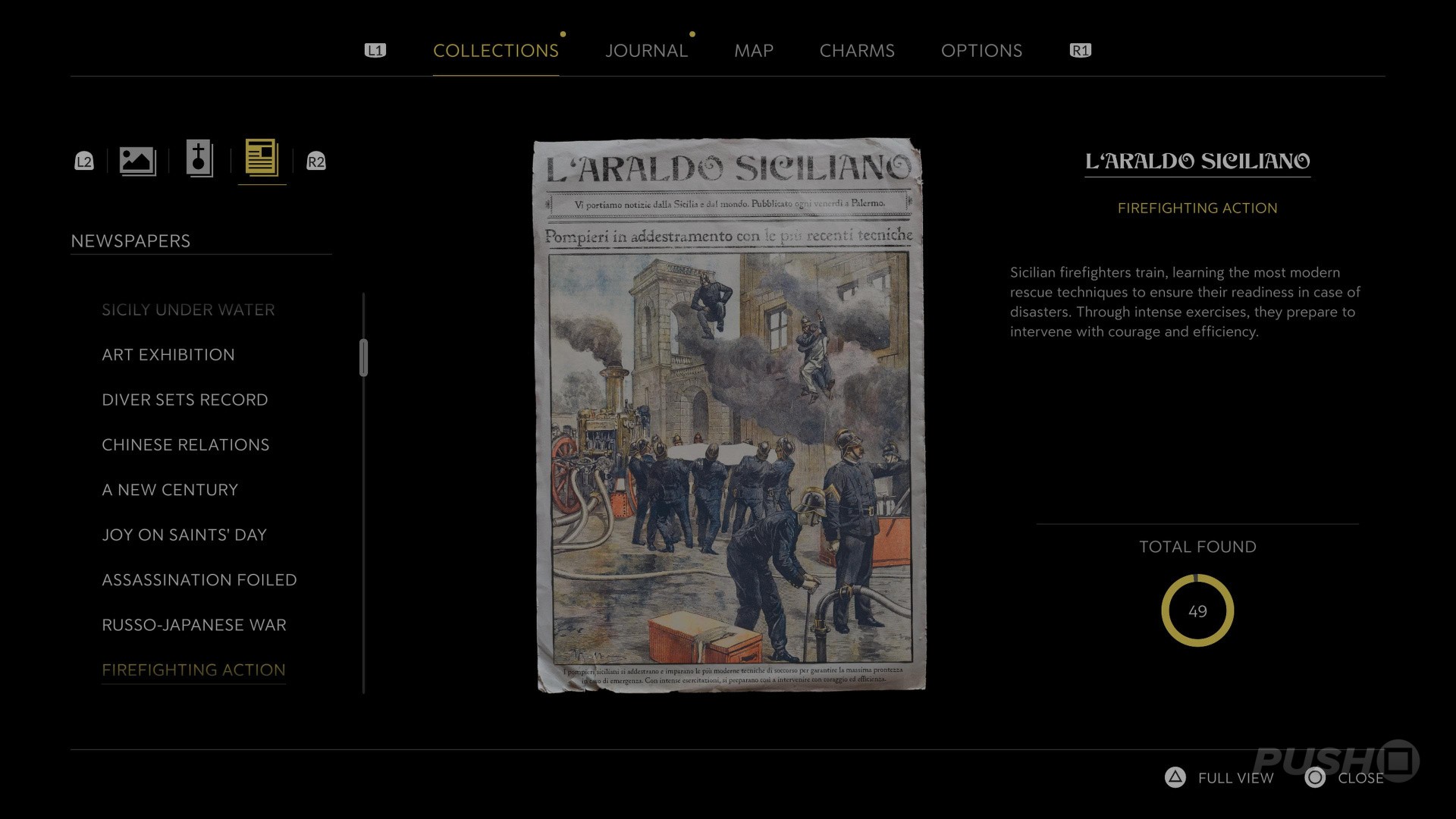Click the Total Found progress ring
The width and height of the screenshot is (1456, 819).
point(1197,610)
